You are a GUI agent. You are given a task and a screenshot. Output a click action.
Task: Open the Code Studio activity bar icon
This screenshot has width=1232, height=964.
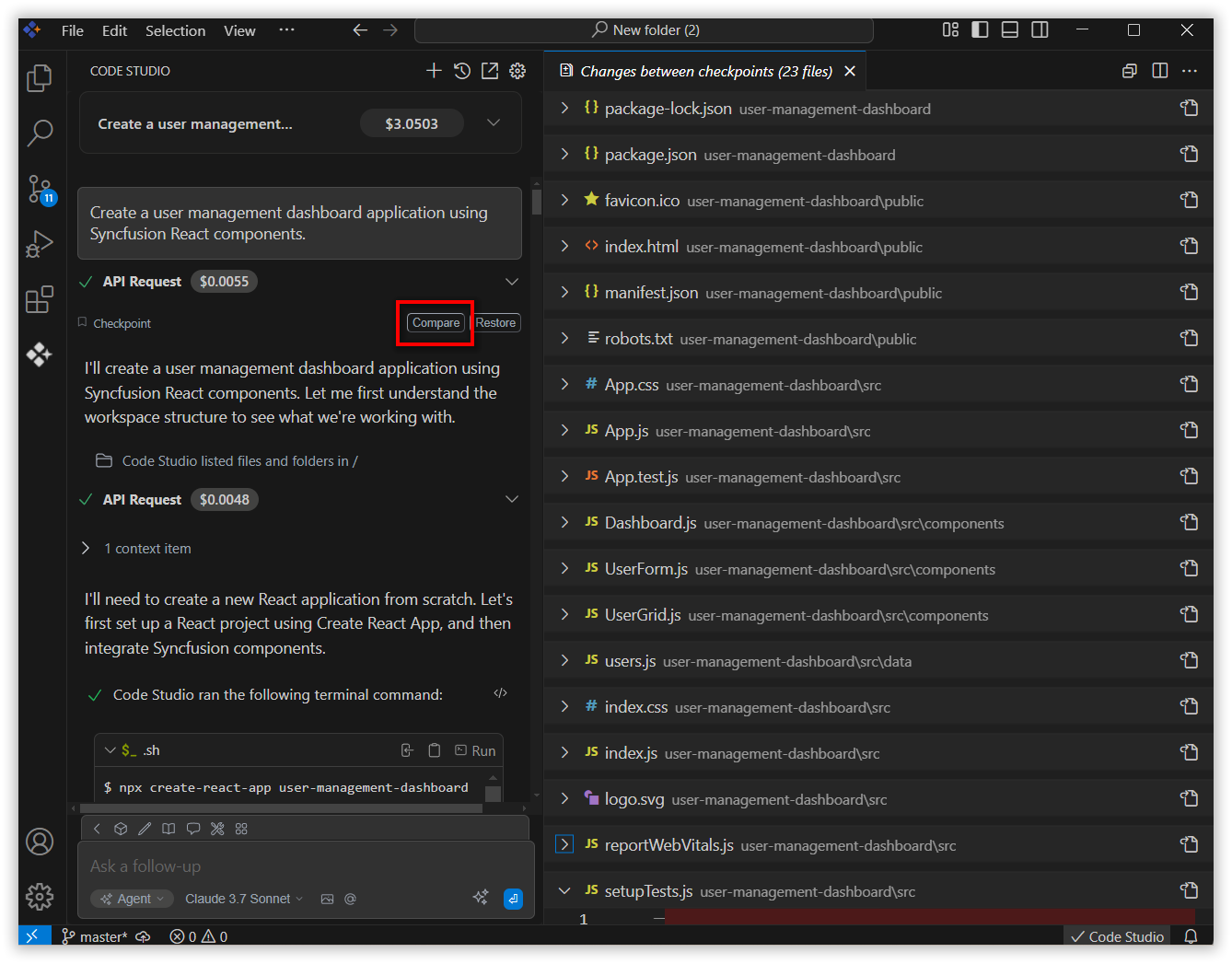pos(39,354)
